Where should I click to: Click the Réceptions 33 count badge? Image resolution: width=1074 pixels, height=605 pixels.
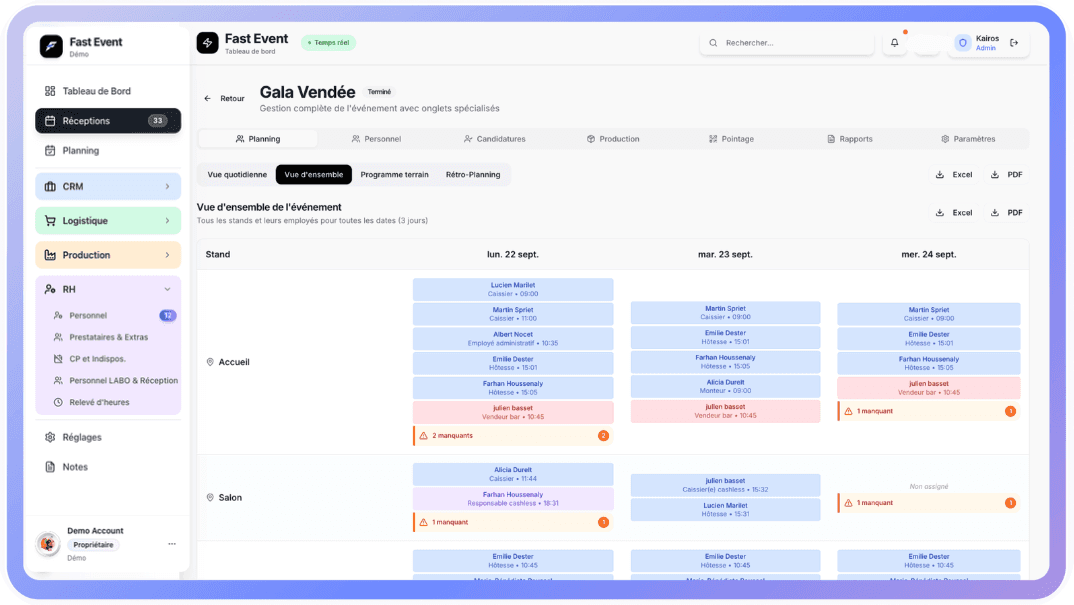(158, 121)
